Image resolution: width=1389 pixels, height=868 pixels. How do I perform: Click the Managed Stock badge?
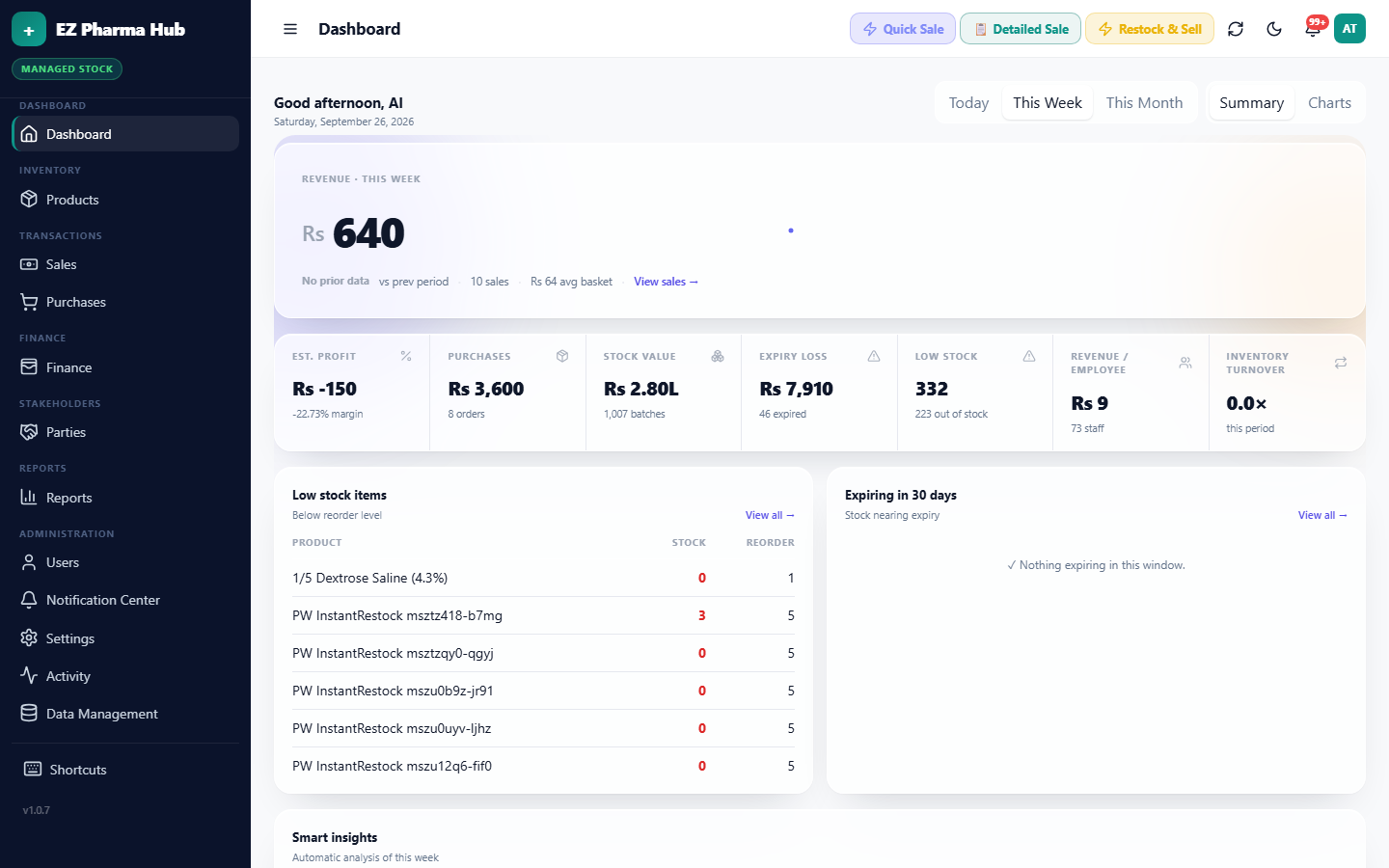point(68,69)
